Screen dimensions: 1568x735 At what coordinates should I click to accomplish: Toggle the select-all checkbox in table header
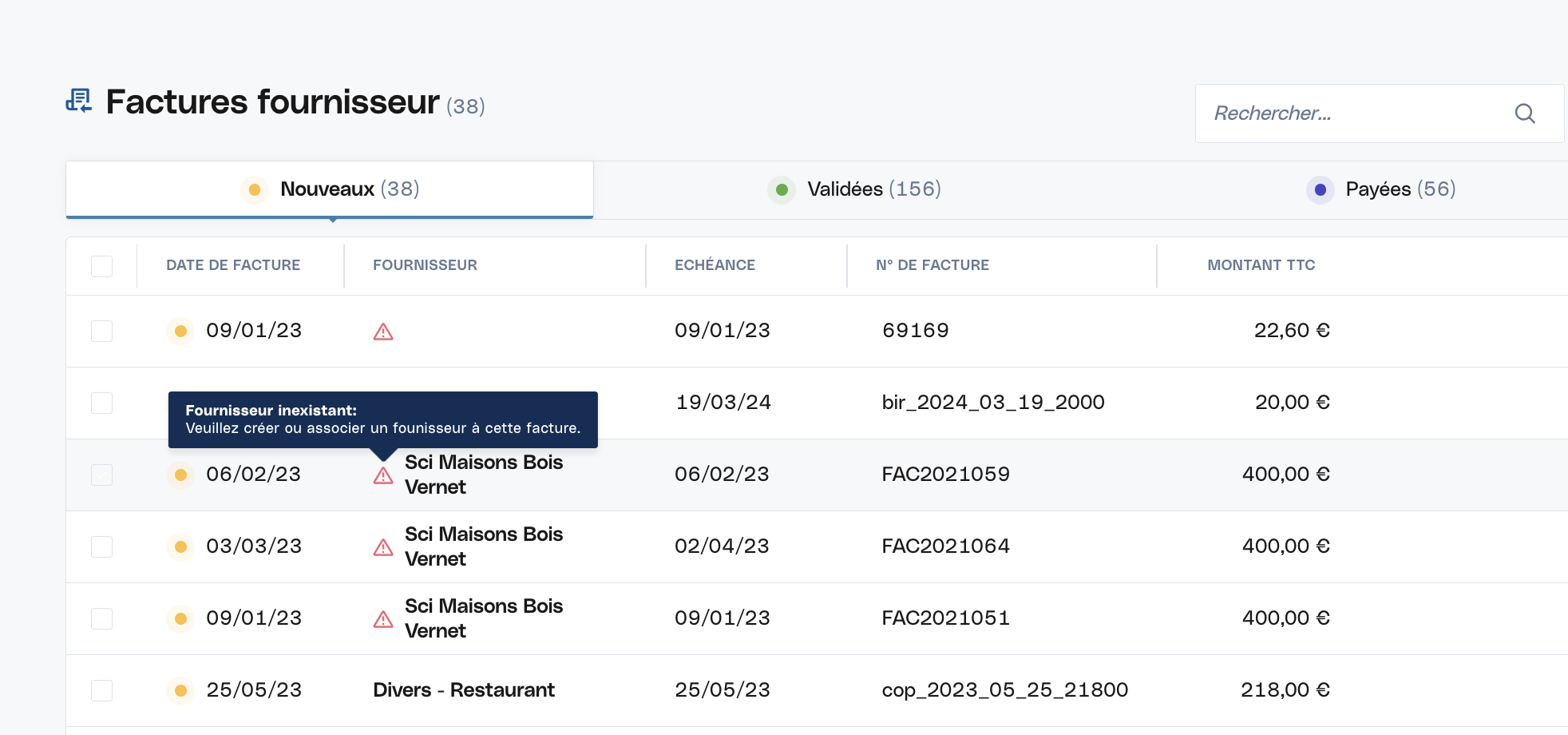click(101, 266)
